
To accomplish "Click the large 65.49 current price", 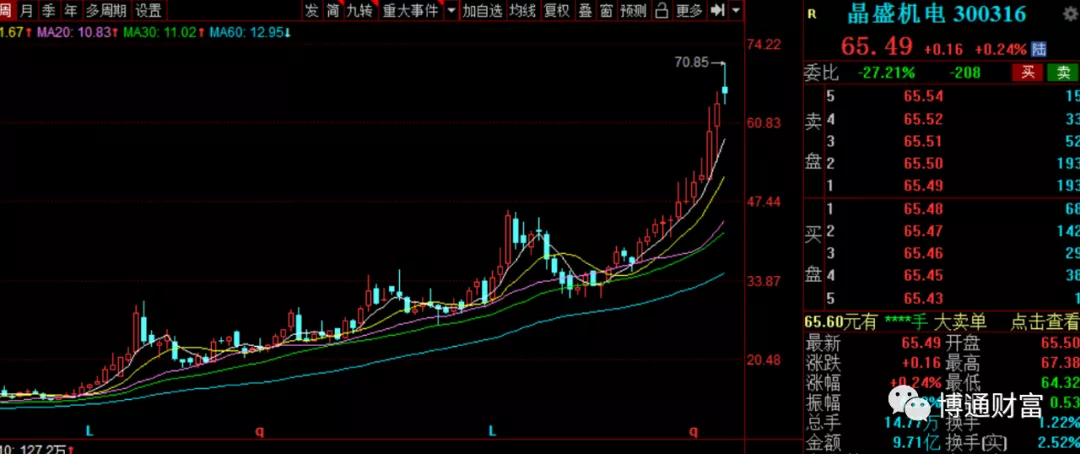I will (877, 47).
